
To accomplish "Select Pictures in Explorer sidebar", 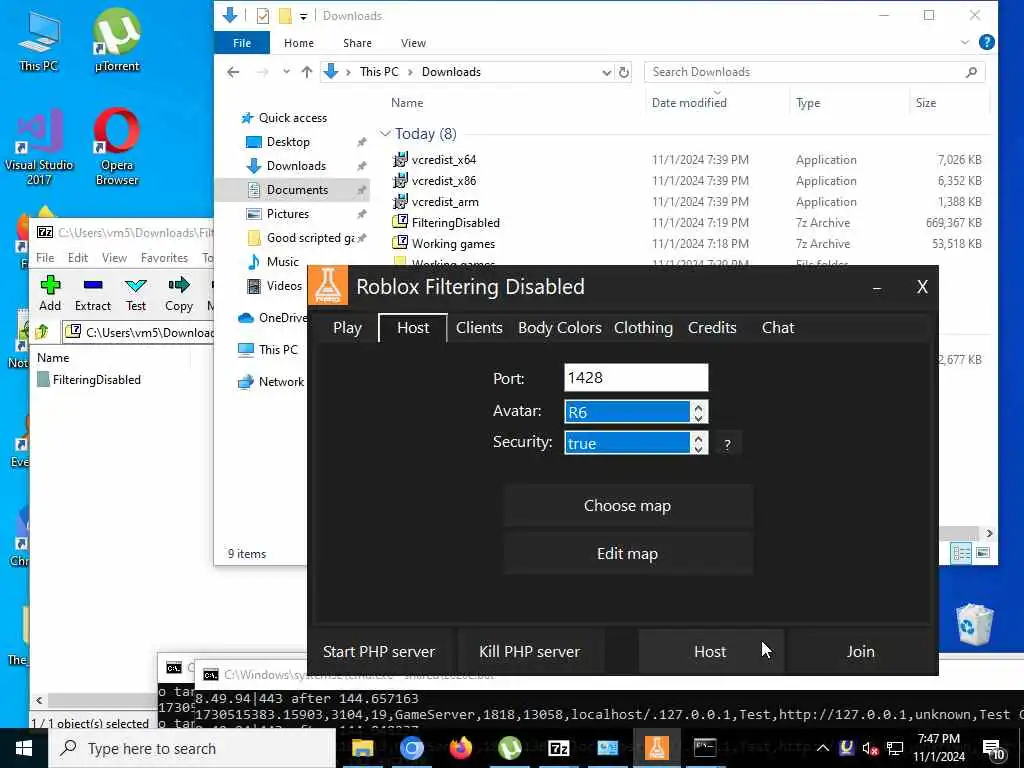I will [x=287, y=214].
